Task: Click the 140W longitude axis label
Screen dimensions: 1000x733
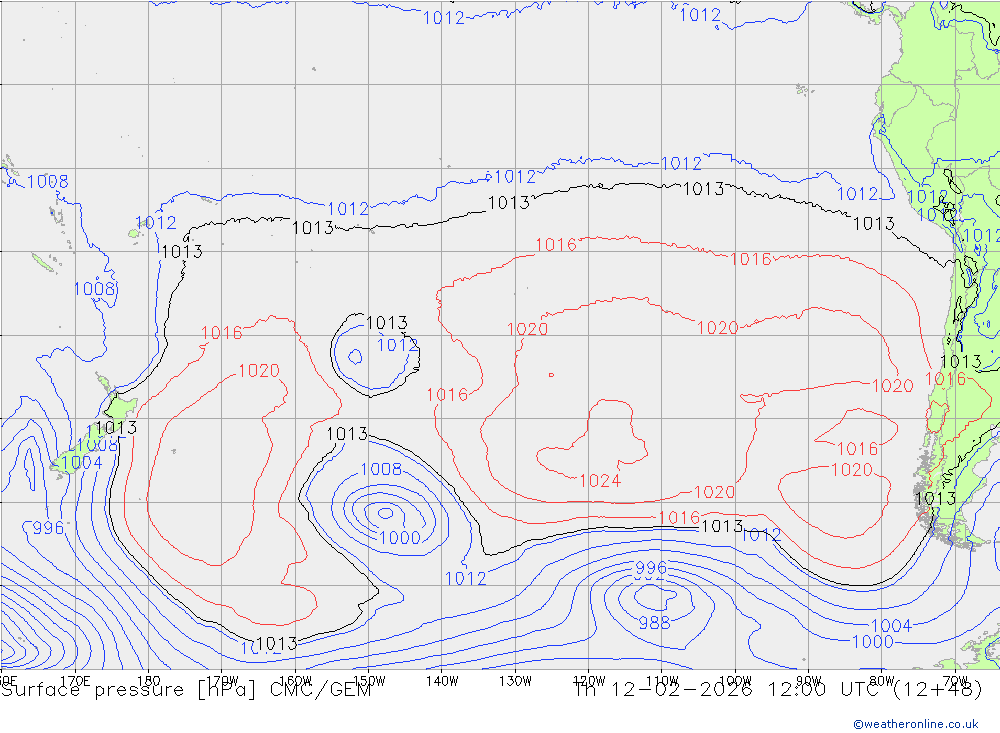Action: (442, 681)
